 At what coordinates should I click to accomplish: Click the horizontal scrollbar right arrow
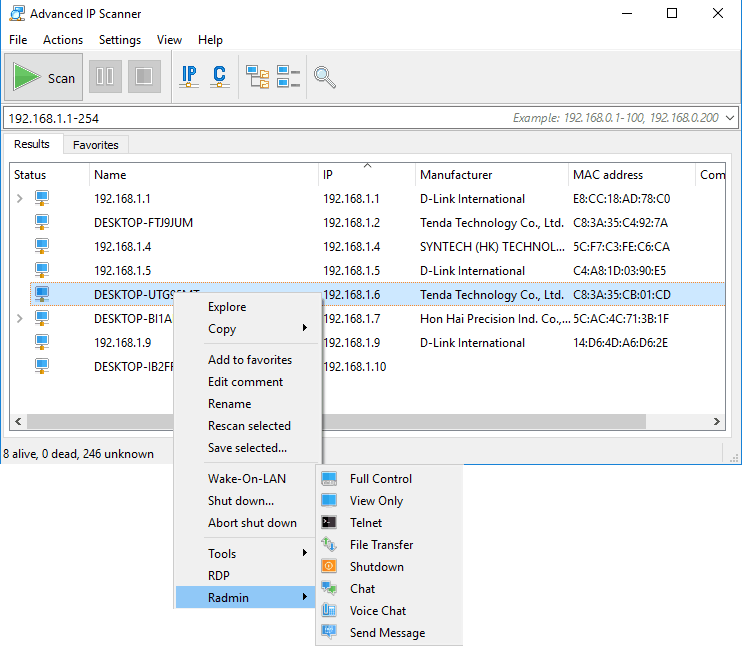[x=716, y=421]
